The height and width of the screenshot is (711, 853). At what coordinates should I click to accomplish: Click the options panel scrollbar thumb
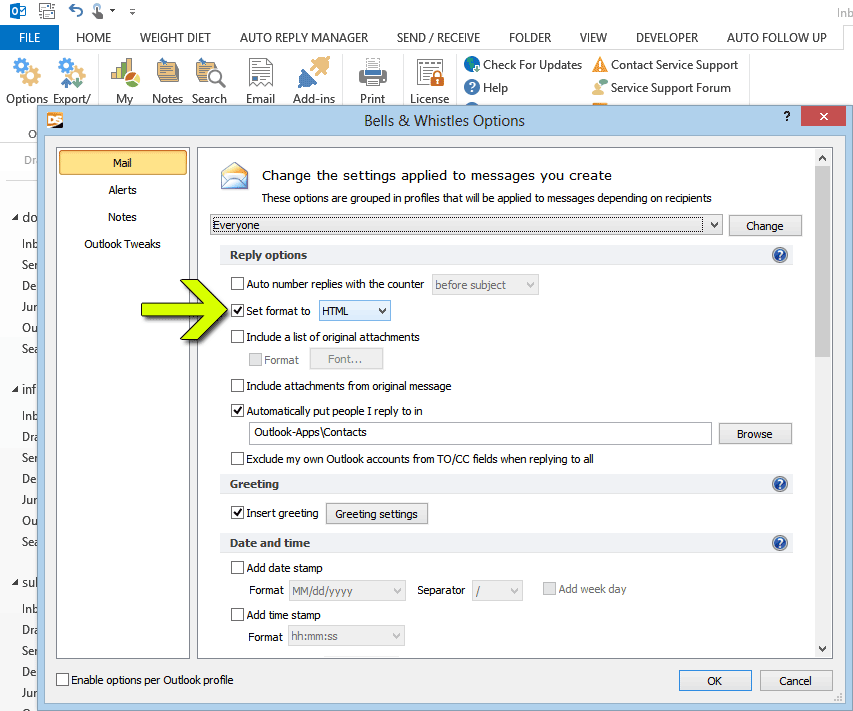tap(823, 262)
